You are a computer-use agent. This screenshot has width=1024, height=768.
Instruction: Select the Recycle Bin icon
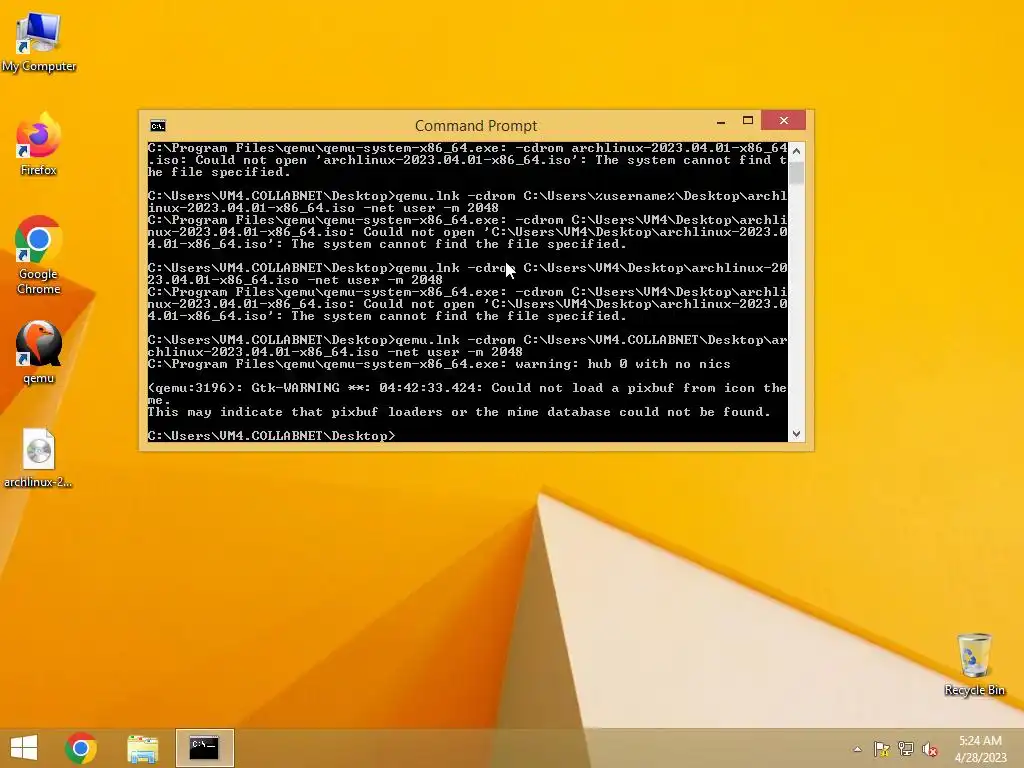[974, 664]
